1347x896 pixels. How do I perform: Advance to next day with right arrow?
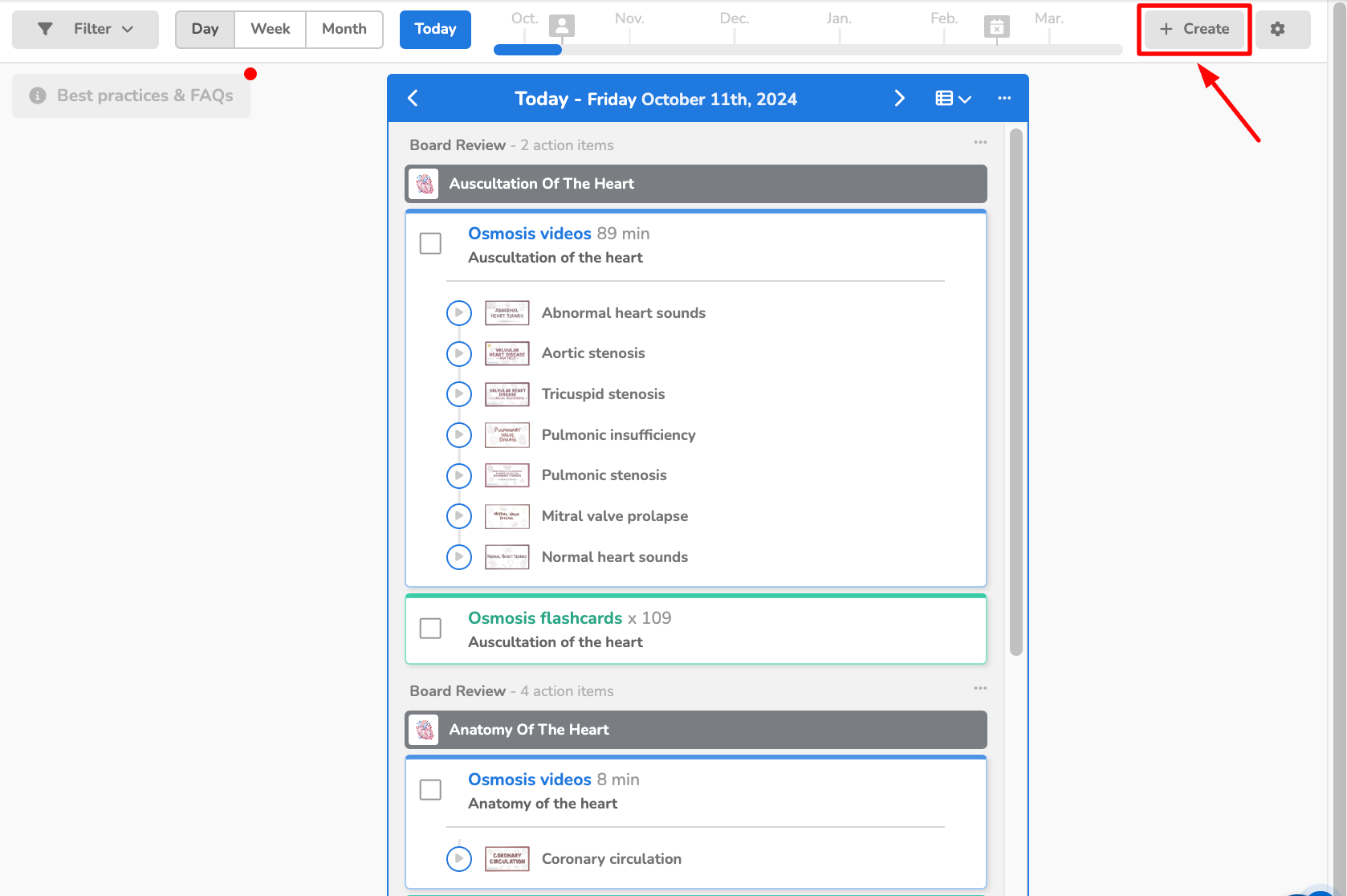pos(899,98)
